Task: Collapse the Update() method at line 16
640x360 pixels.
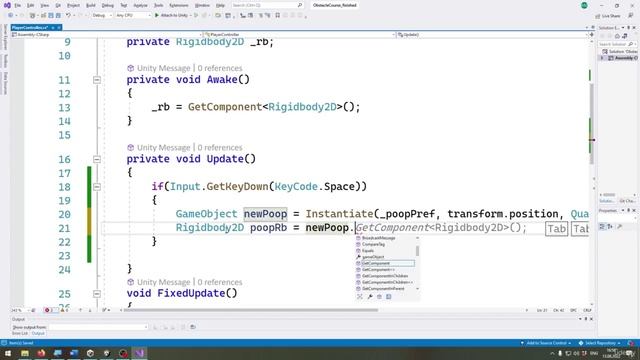Action: pos(97,159)
